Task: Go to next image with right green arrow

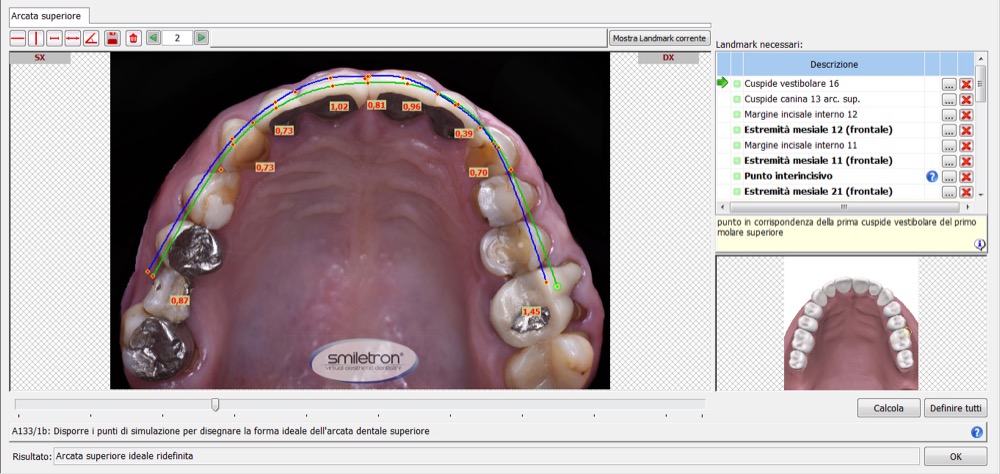Action: [x=202, y=38]
